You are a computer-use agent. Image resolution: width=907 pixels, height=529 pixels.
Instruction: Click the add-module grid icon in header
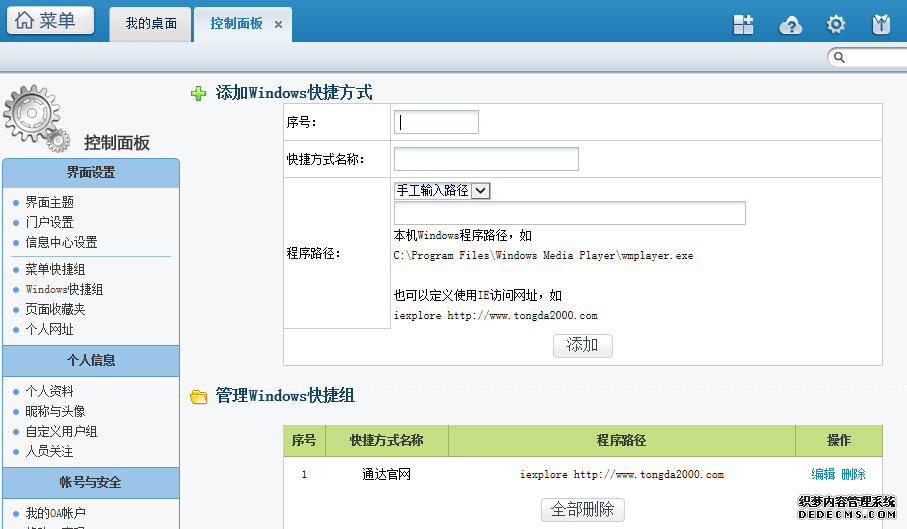tap(743, 25)
